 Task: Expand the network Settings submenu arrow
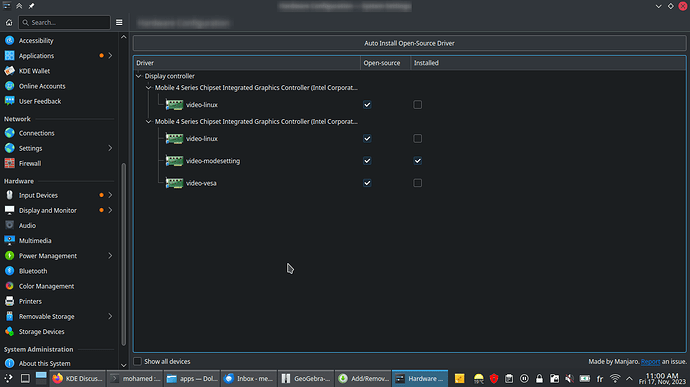tap(110, 148)
